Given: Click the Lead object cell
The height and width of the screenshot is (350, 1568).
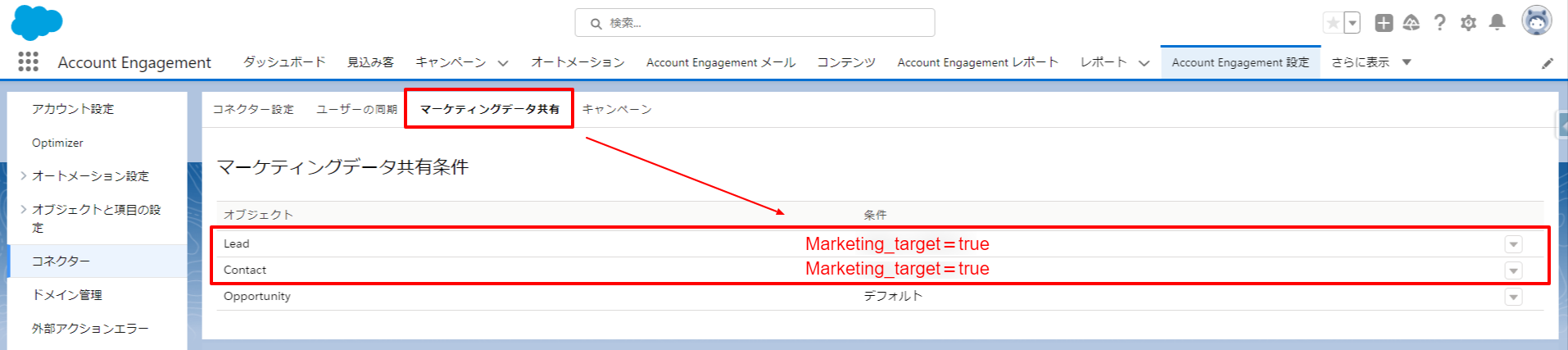Looking at the screenshot, I should 236,243.
